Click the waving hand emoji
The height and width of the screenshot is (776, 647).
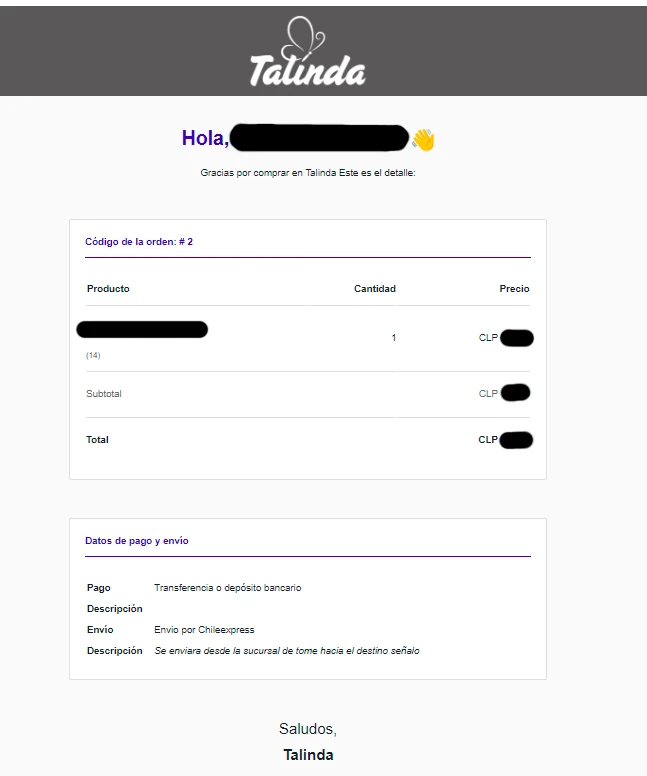423,140
